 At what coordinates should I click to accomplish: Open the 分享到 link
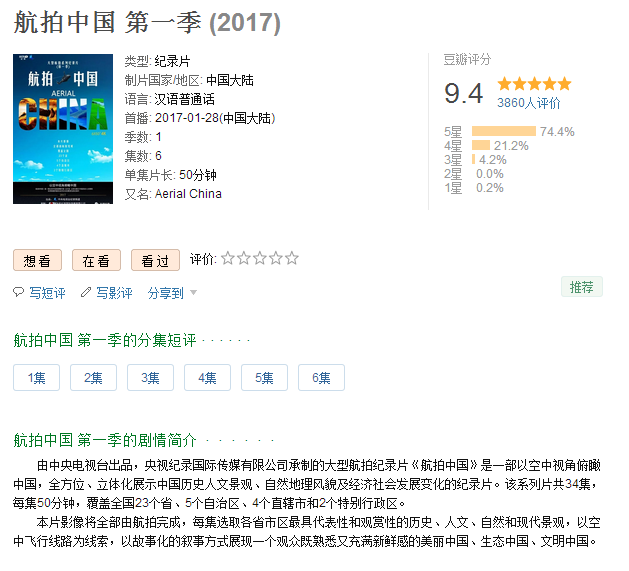point(166,293)
